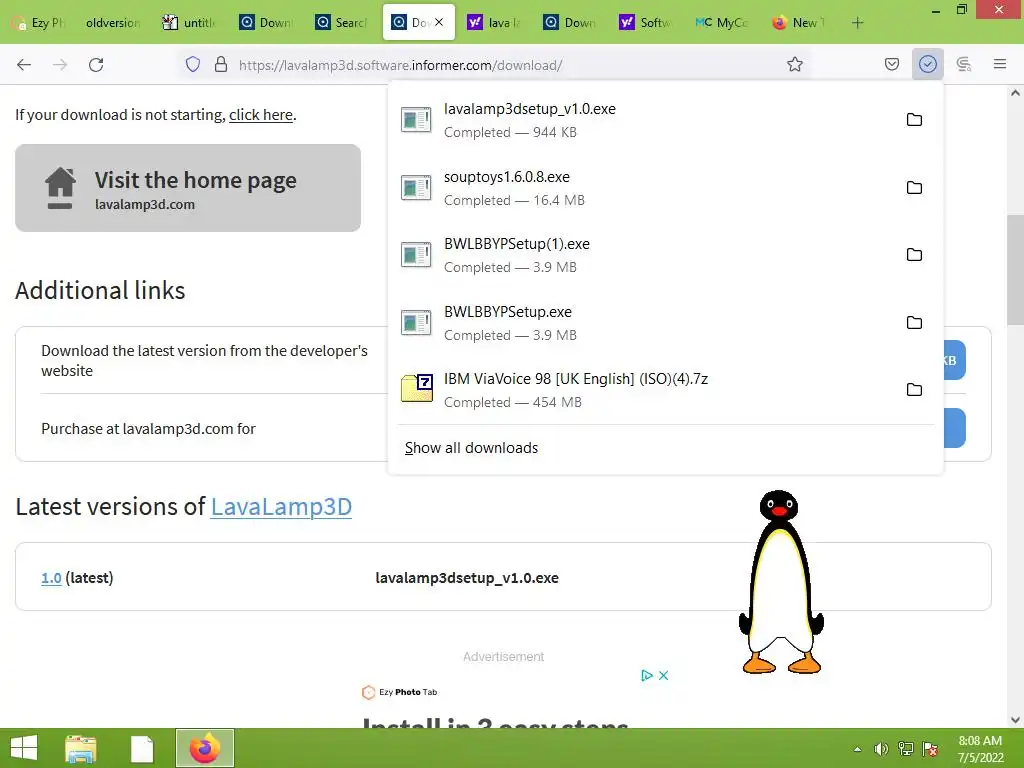
Task: Click the lavalamp3dsetup_v1.0.exe filename in versions table
Action: (467, 578)
